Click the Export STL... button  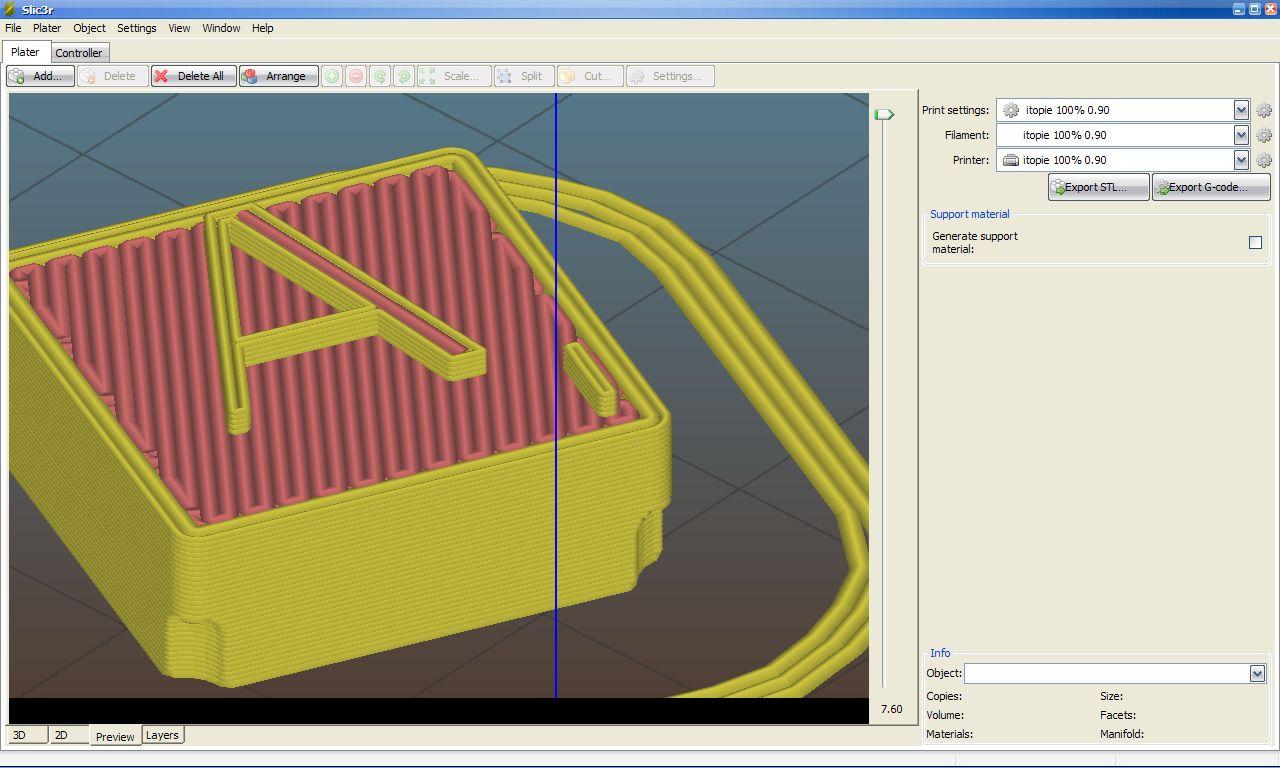pos(1098,187)
